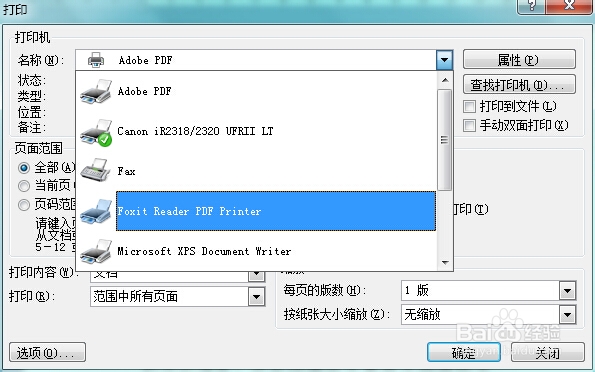Confirm printing with 确定 button
Viewport: 595px width, 372px height.
pos(464,353)
